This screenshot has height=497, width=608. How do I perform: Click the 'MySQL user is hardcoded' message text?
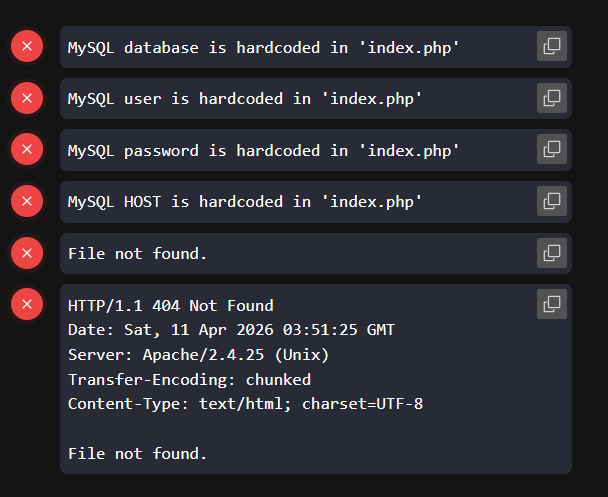point(245,99)
